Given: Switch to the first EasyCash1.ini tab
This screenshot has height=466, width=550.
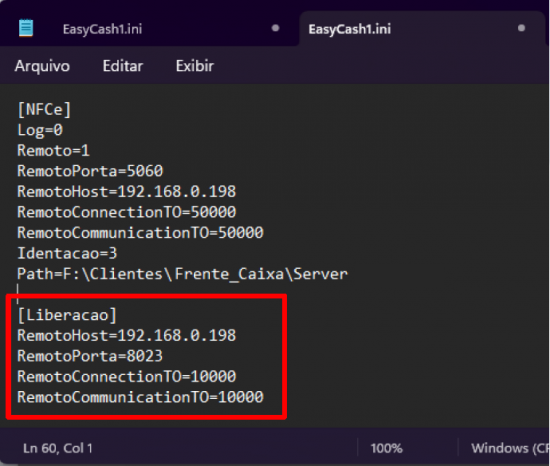Looking at the screenshot, I should tap(102, 29).
